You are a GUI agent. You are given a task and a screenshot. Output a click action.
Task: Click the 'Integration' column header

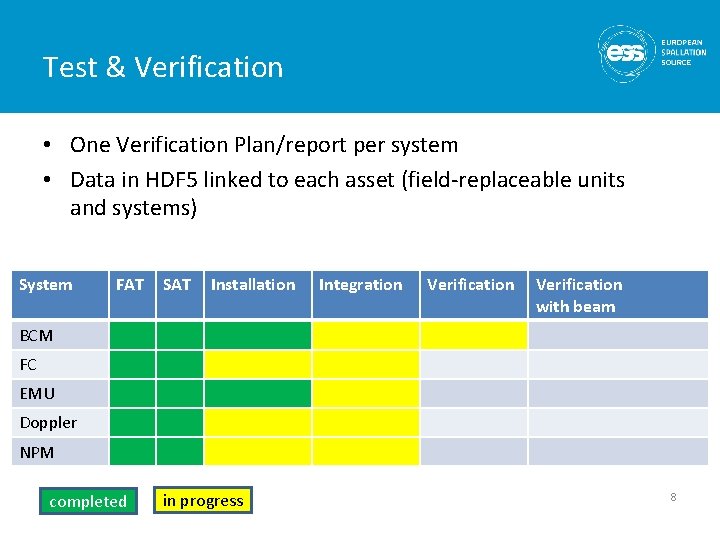(366, 294)
